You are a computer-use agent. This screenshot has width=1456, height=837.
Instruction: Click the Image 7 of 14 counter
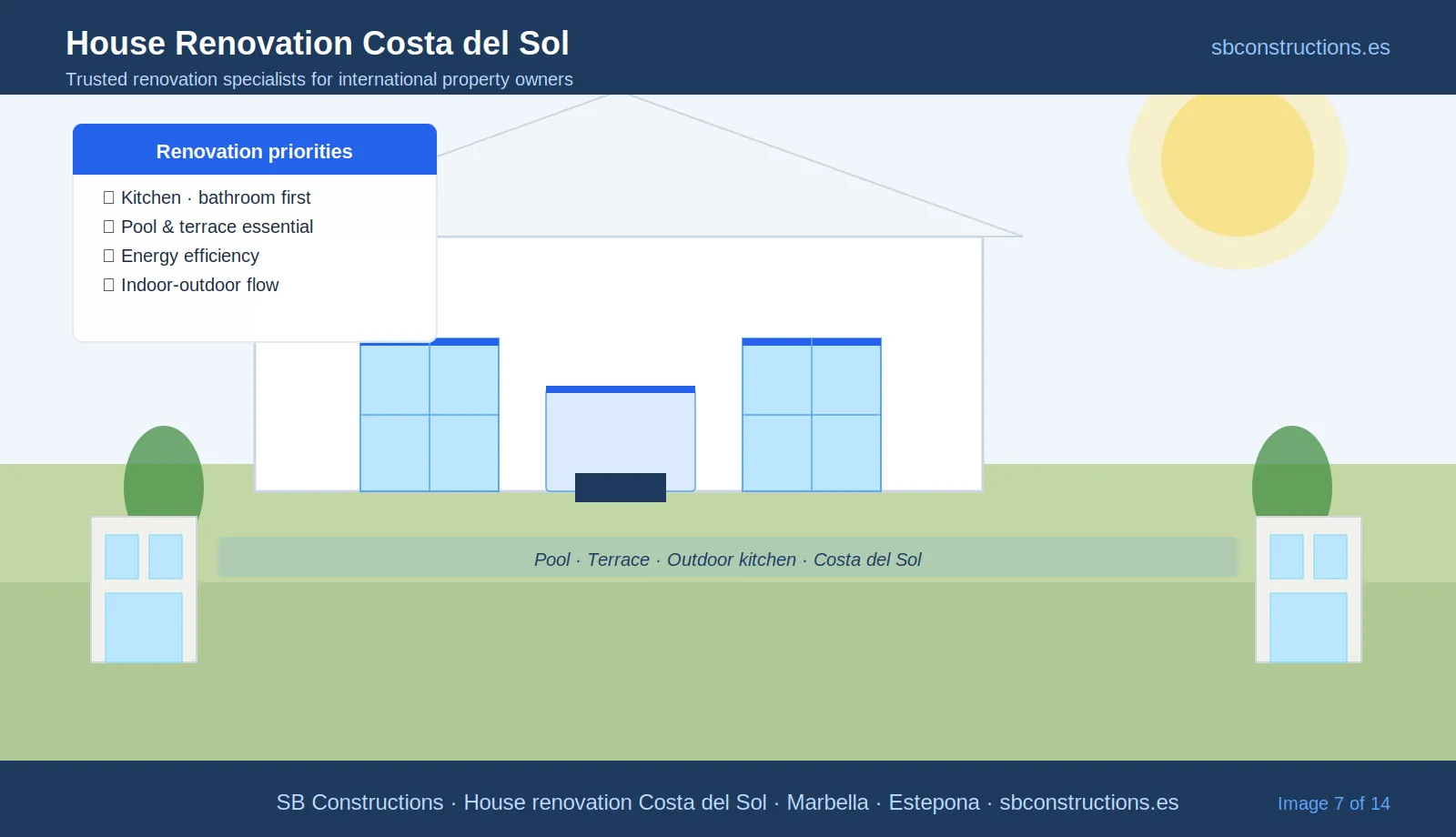coord(1334,803)
